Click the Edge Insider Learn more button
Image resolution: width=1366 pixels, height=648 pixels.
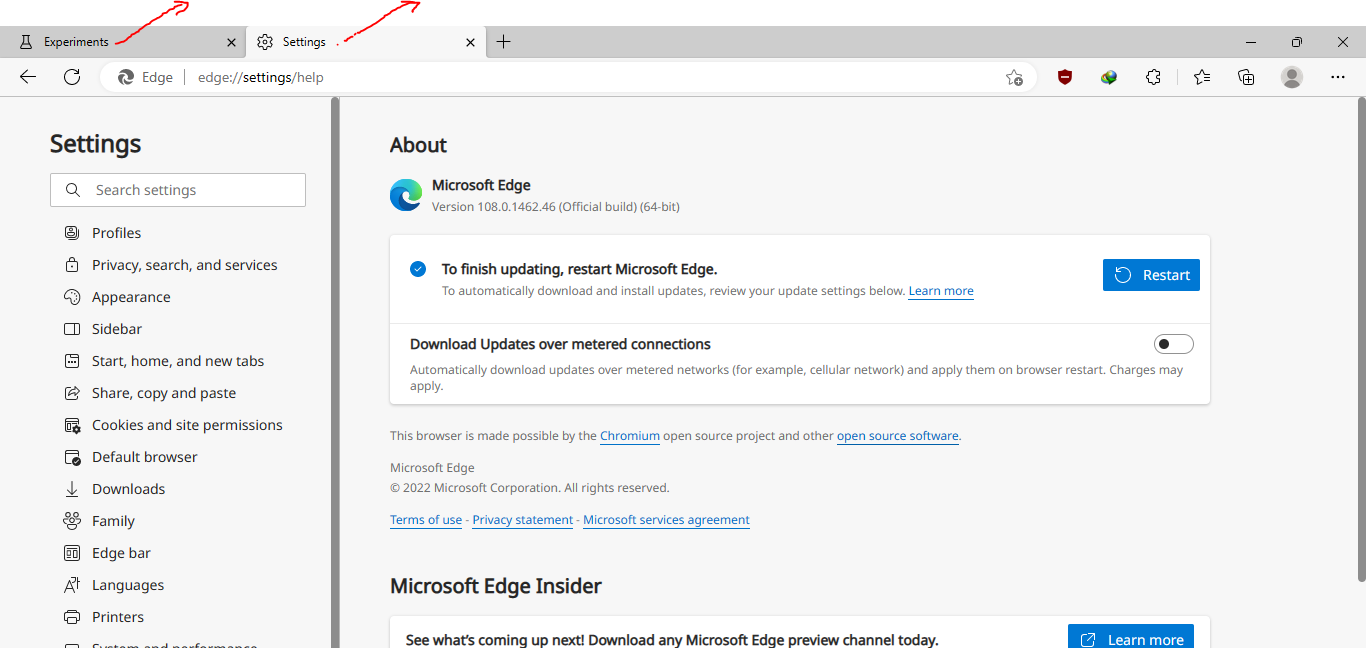click(x=1133, y=637)
